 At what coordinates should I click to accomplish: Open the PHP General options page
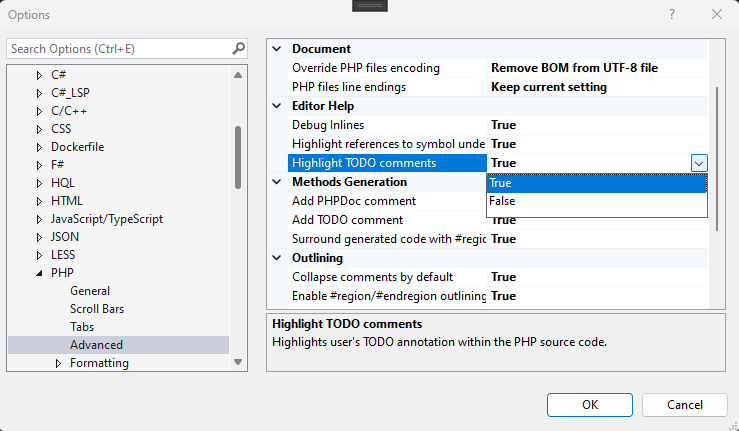coord(90,291)
